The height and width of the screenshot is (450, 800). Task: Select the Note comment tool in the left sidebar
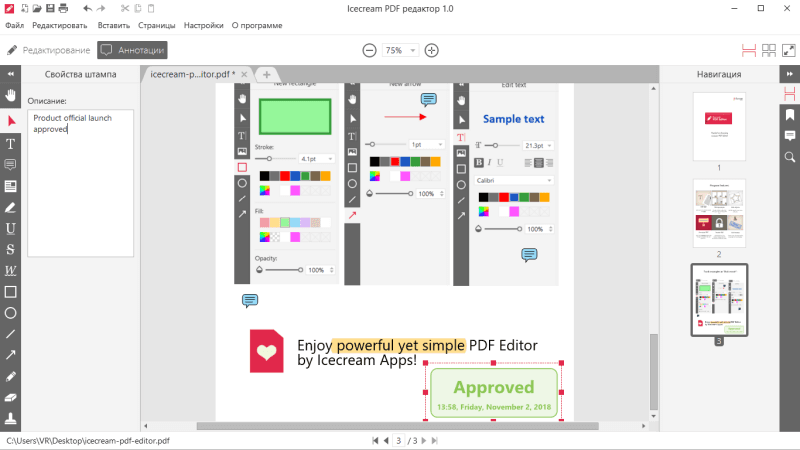click(10, 165)
